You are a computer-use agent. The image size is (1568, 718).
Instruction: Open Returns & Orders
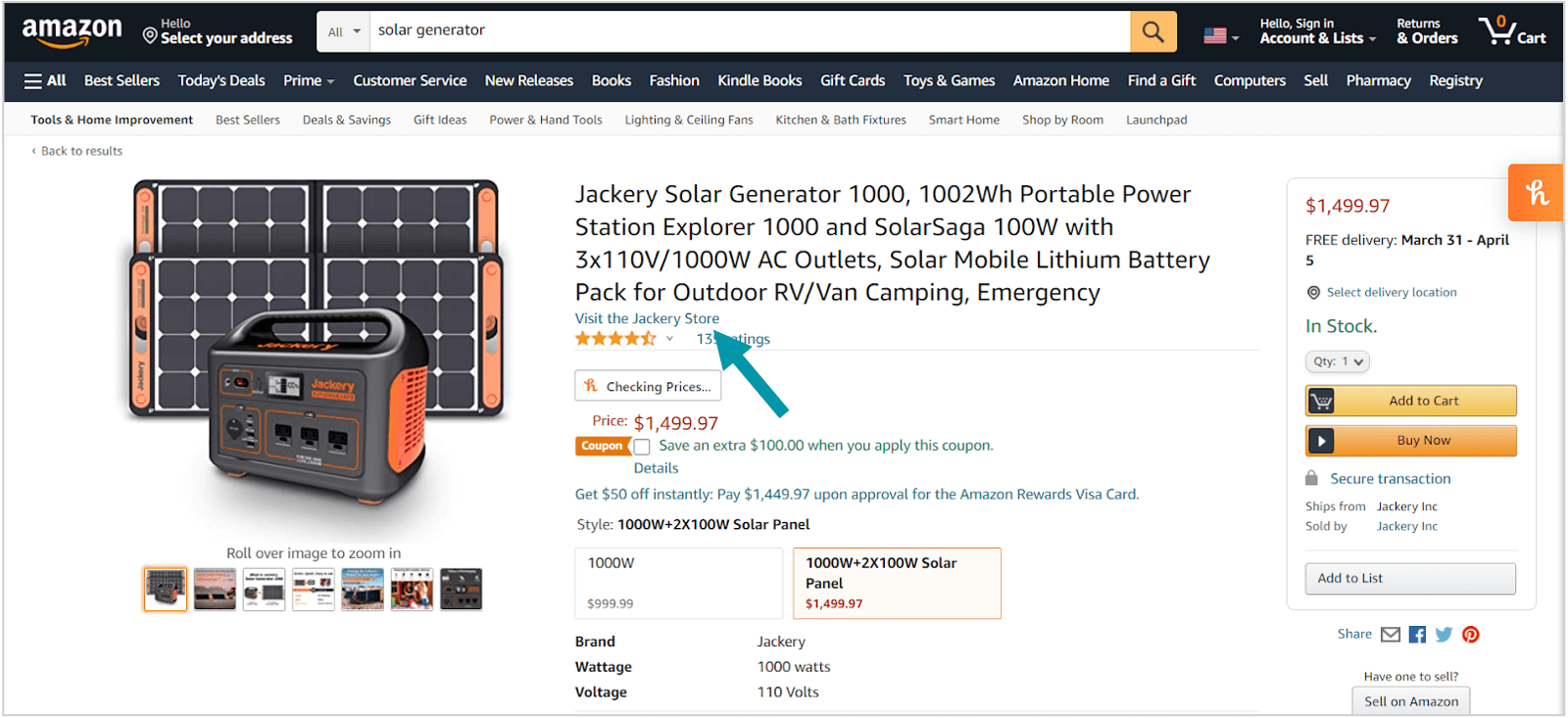click(x=1427, y=31)
